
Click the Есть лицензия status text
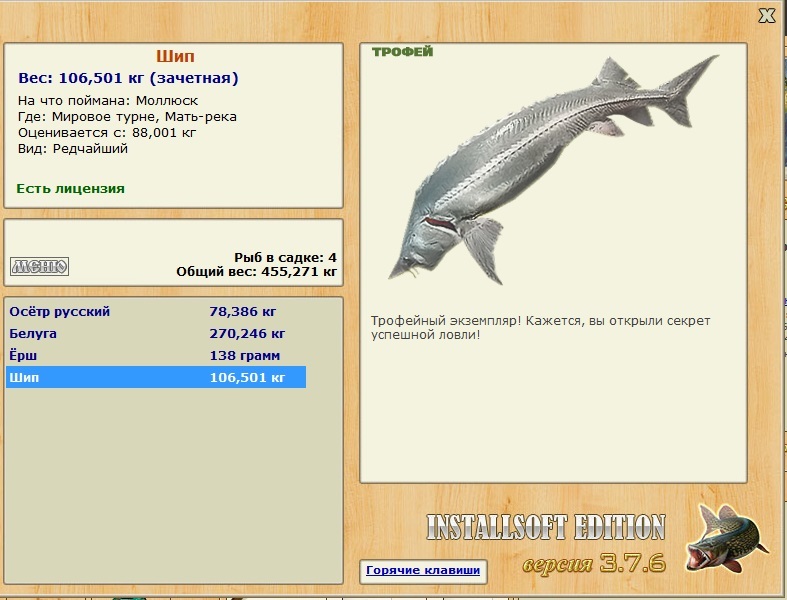(x=70, y=188)
